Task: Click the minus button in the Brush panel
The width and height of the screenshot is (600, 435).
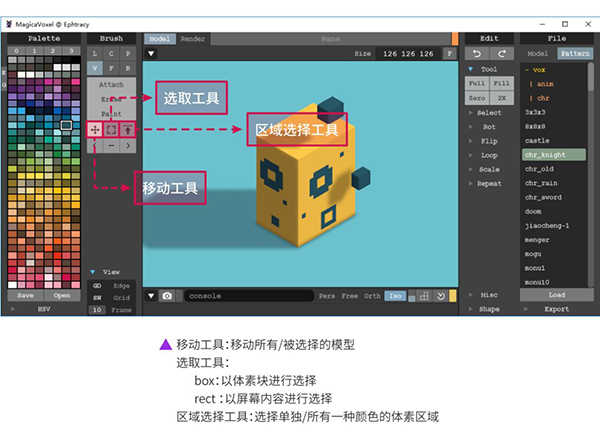Action: tap(111, 146)
